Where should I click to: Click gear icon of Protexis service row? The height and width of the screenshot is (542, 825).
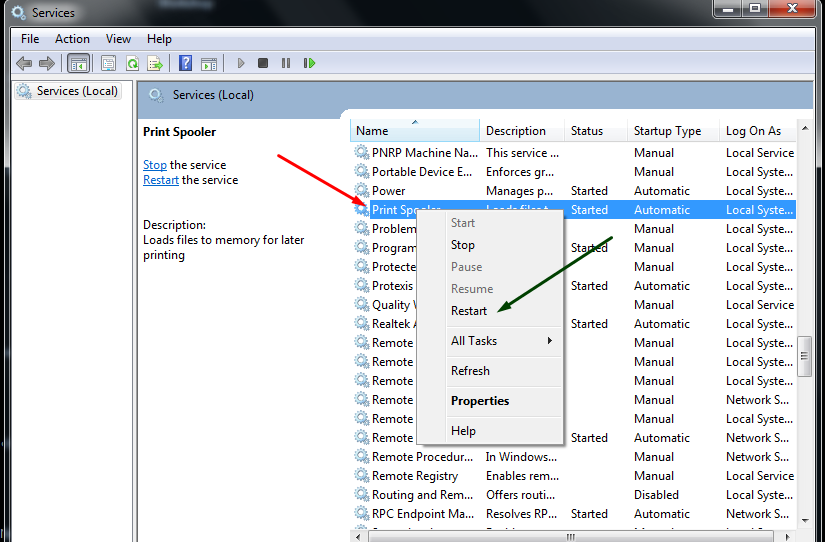[x=361, y=286]
